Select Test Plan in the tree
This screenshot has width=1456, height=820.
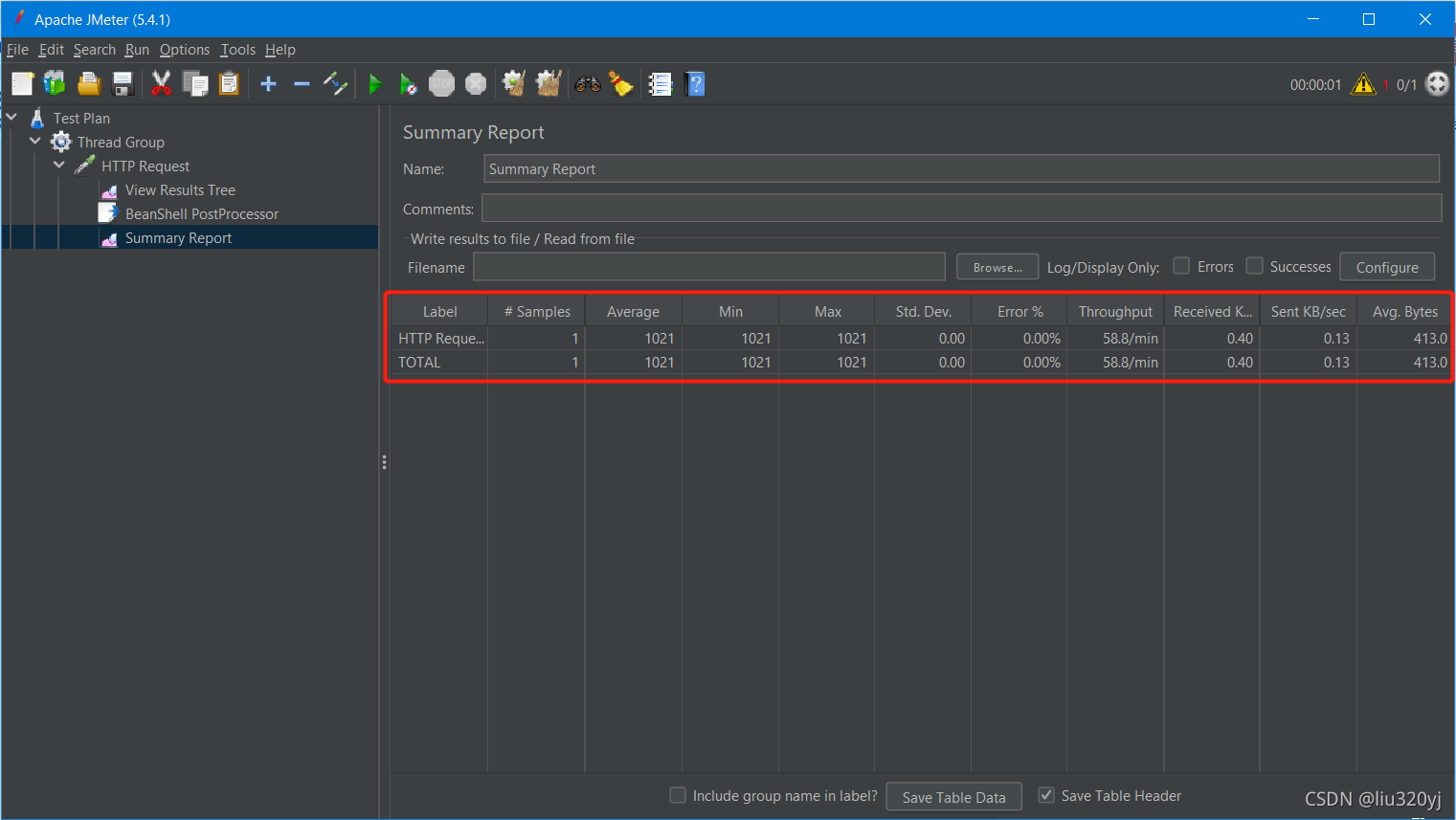point(81,118)
